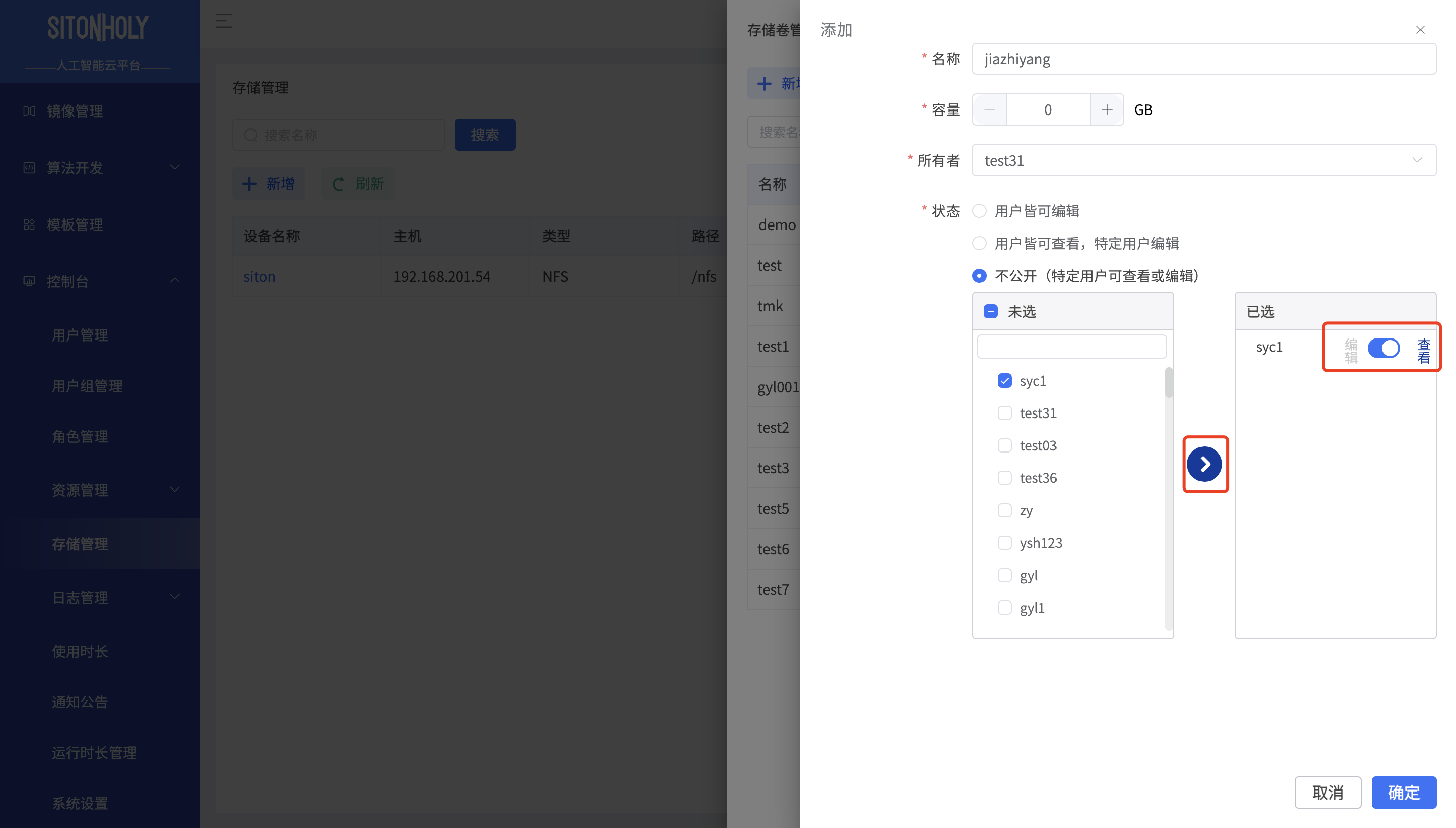This screenshot has height=828, width=1456.
Task: Open 运行时长管理 in sidebar
Action: [94, 753]
